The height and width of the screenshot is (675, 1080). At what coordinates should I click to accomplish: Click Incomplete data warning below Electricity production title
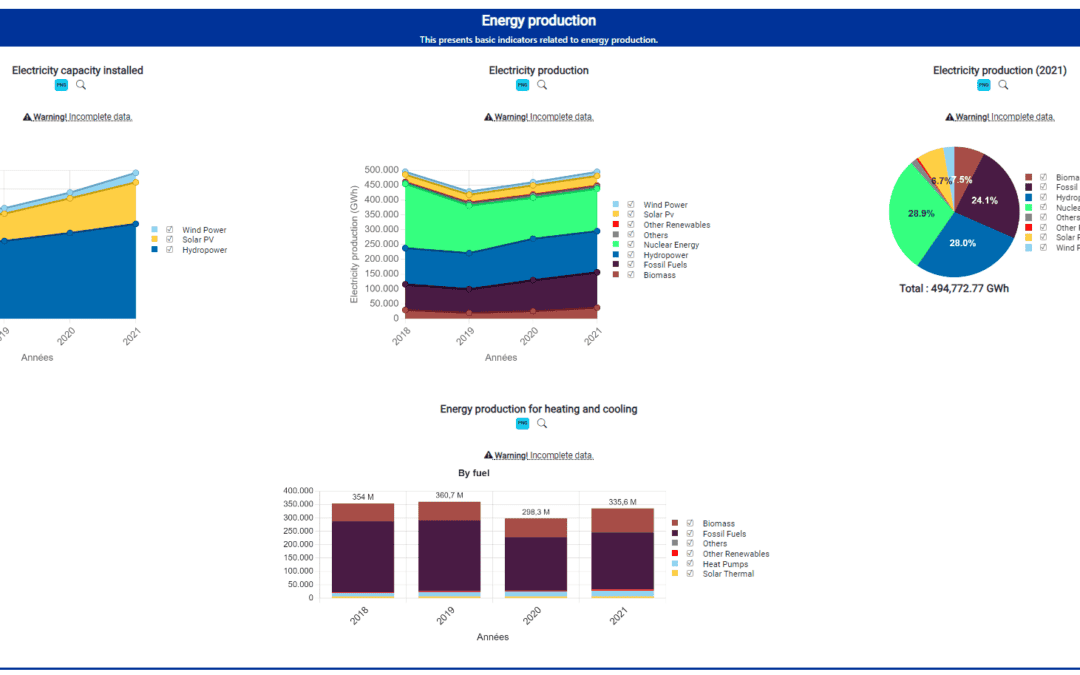538,116
